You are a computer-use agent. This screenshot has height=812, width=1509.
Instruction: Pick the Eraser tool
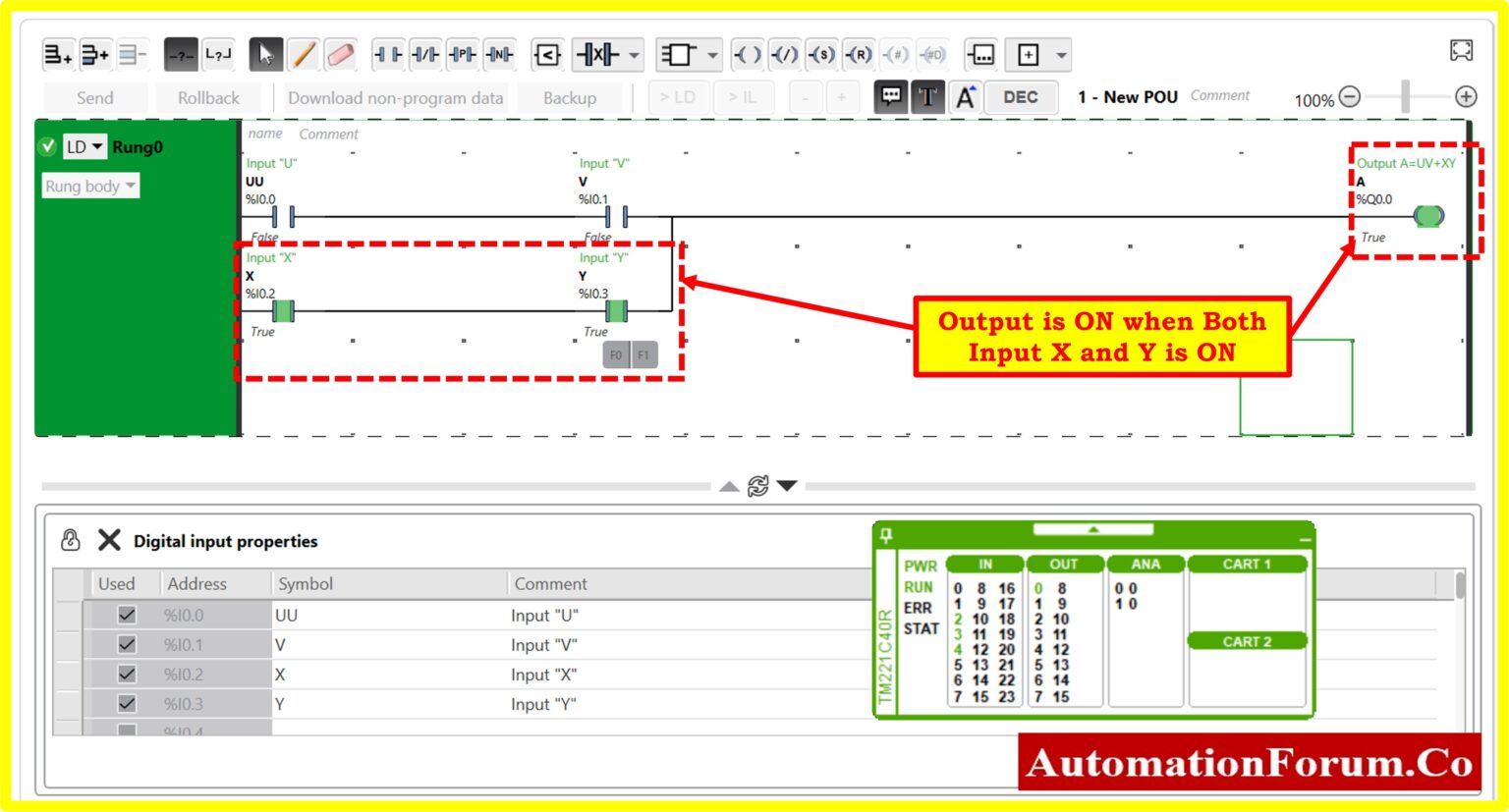pos(340,55)
